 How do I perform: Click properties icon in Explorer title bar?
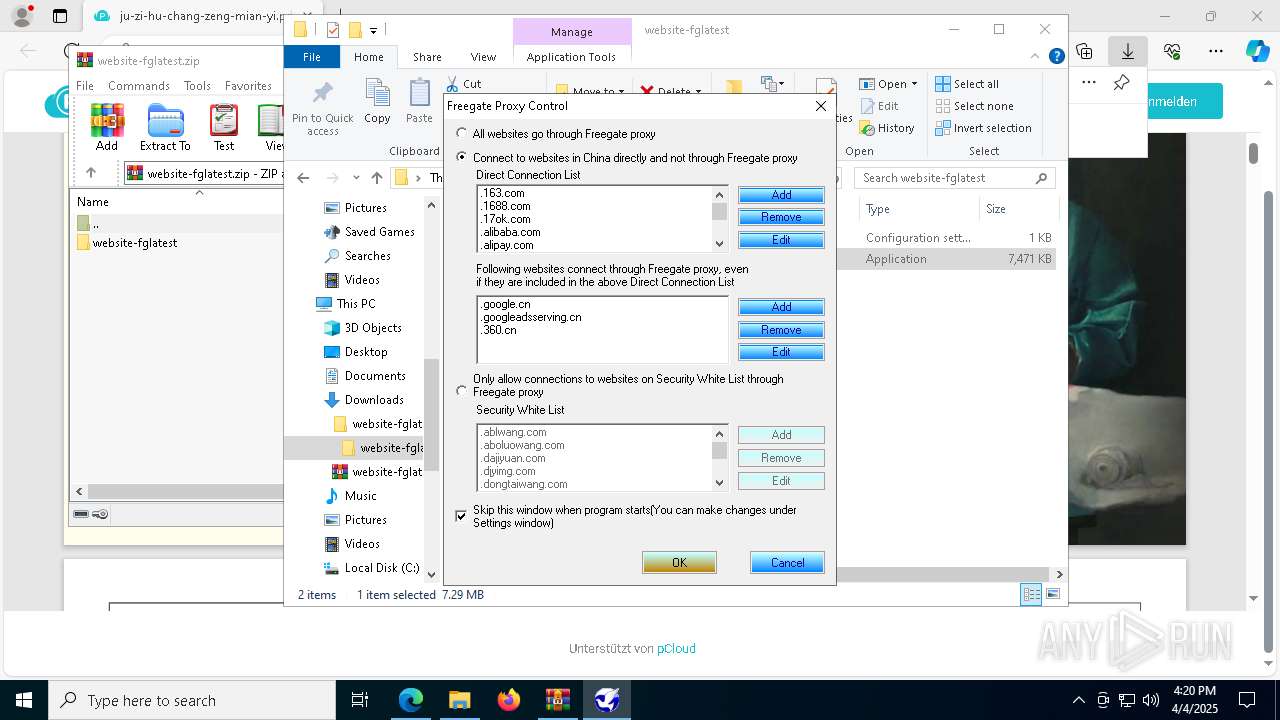tap(333, 30)
